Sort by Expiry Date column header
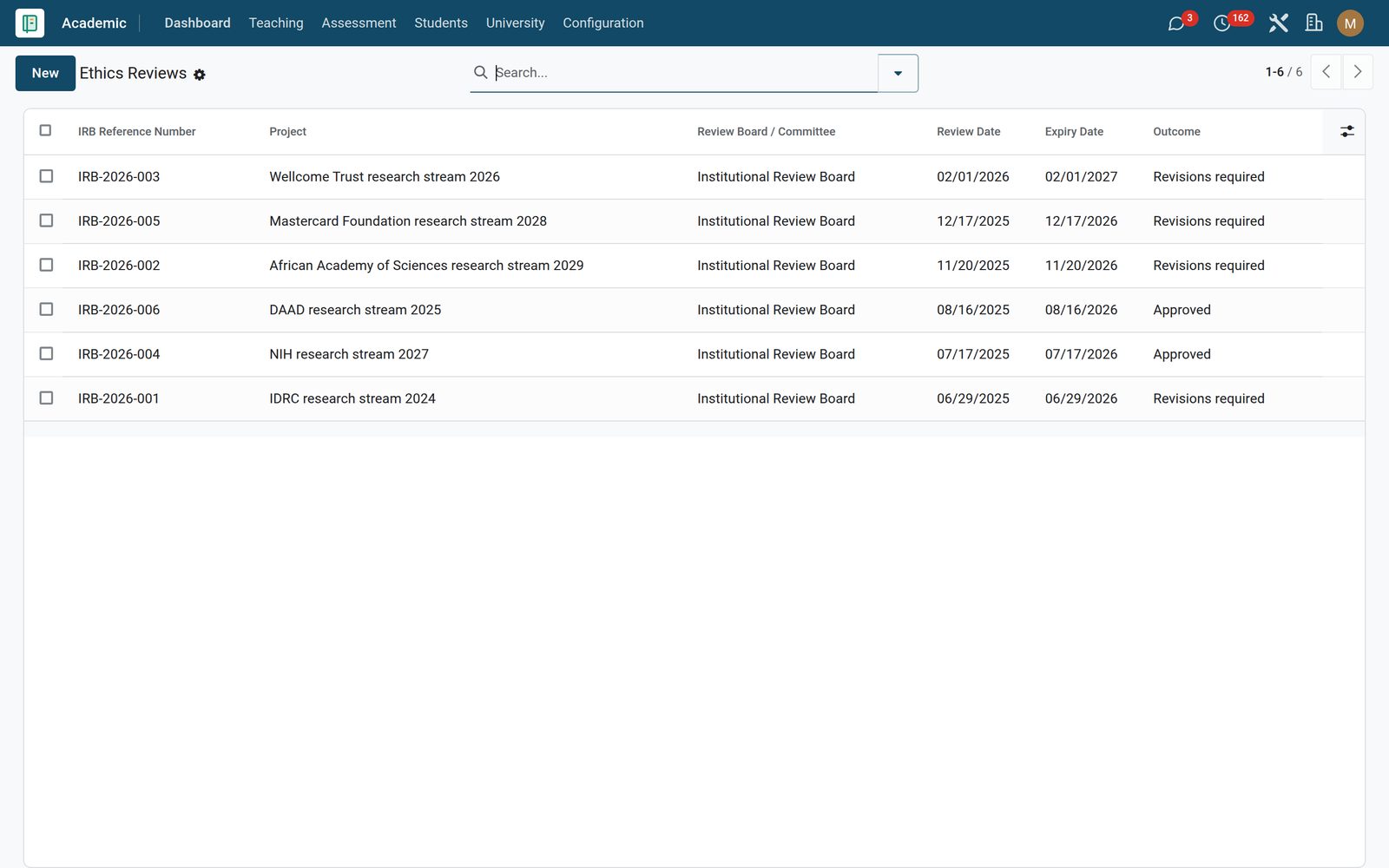Viewport: 1389px width, 868px height. point(1074,132)
